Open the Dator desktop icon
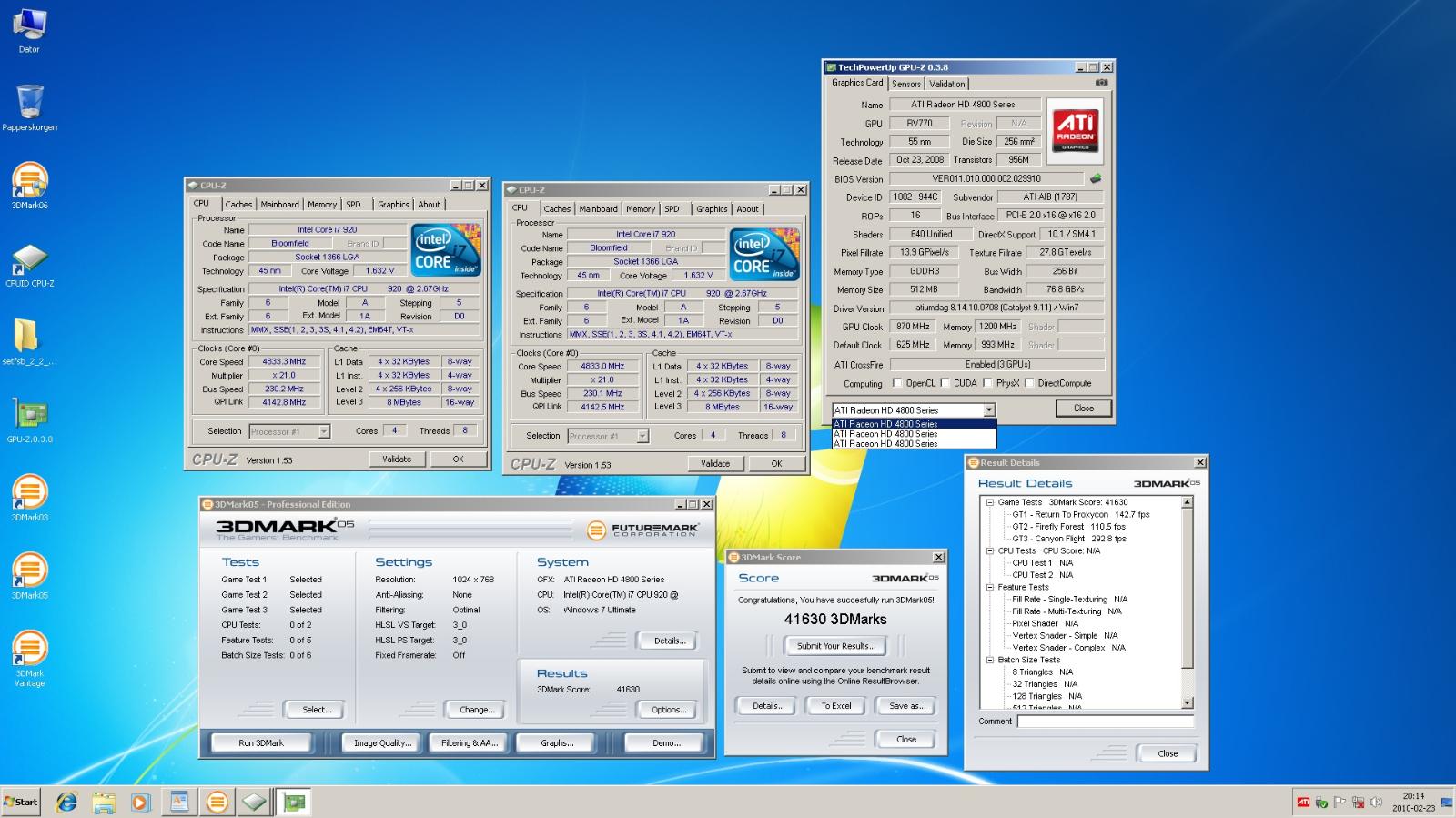1456x818 pixels. pos(29,30)
